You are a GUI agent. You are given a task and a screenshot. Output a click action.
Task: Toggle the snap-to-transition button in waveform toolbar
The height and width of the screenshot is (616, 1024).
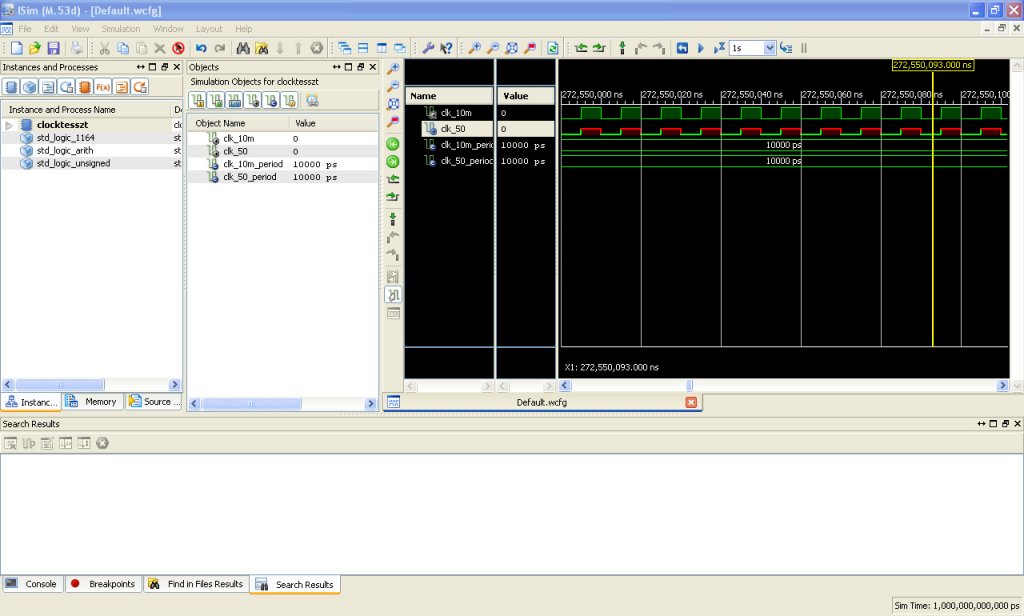[393, 295]
